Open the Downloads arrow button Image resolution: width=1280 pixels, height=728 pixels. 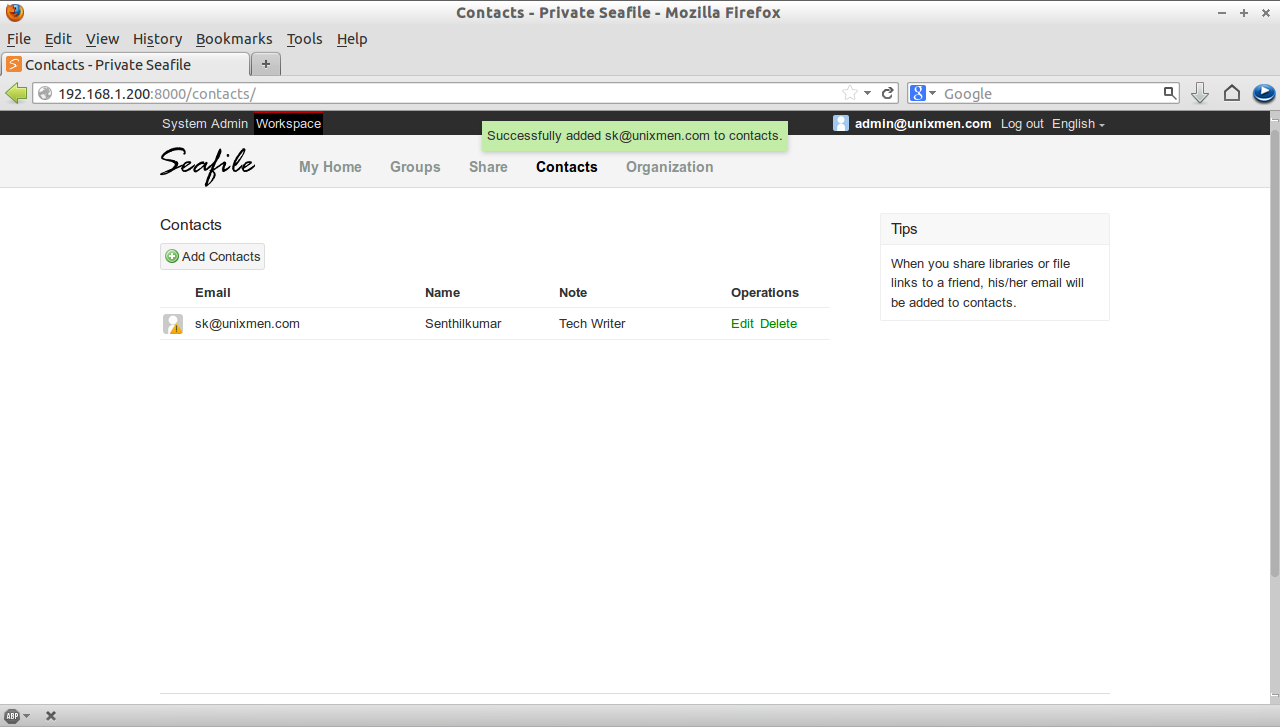tap(1200, 93)
